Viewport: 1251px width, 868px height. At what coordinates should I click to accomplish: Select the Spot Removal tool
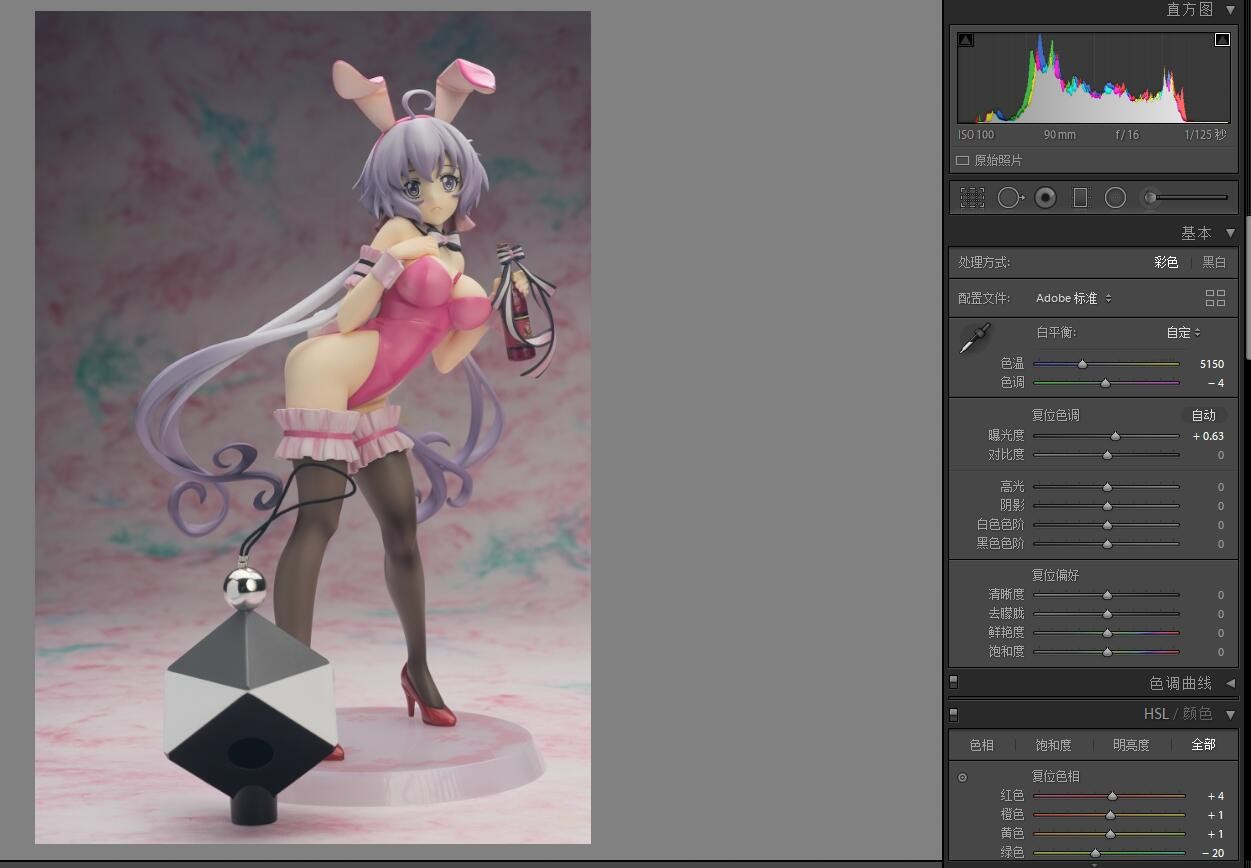[1010, 198]
